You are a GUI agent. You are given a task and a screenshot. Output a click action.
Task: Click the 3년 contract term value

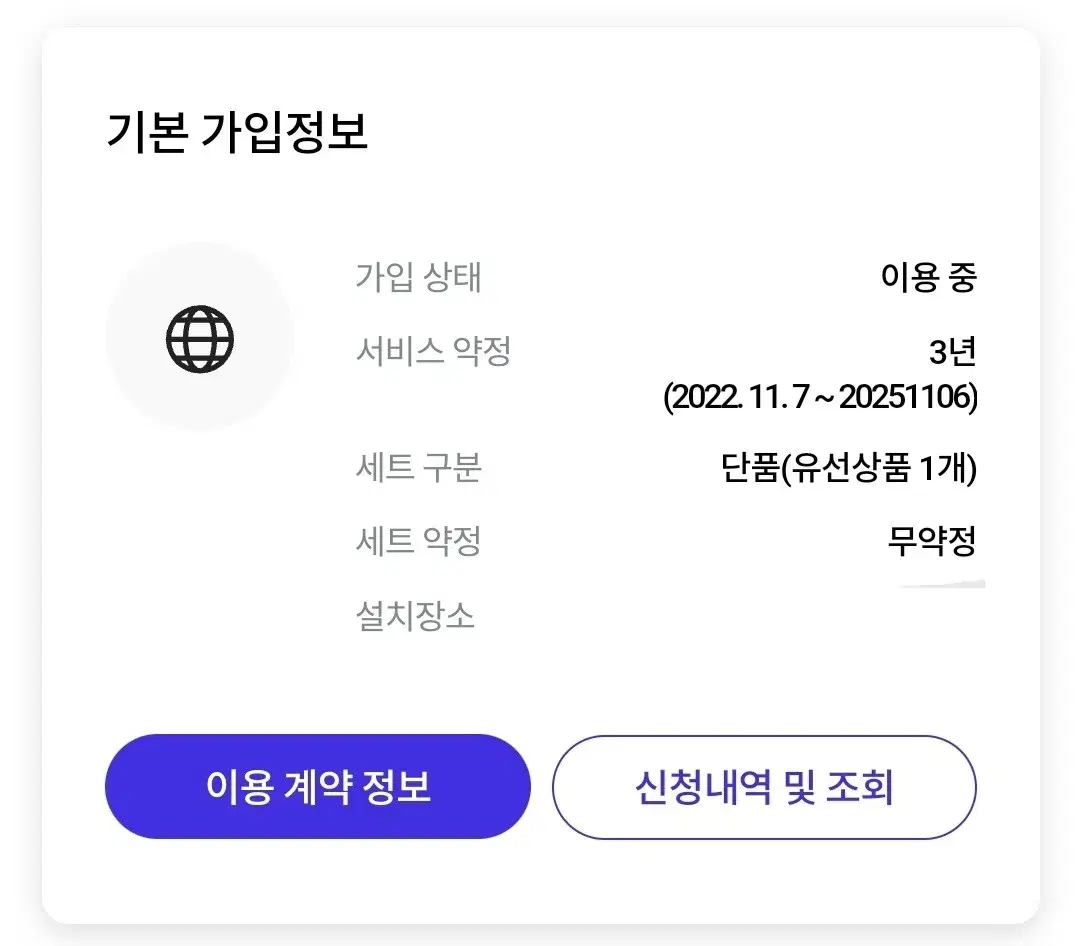point(953,351)
